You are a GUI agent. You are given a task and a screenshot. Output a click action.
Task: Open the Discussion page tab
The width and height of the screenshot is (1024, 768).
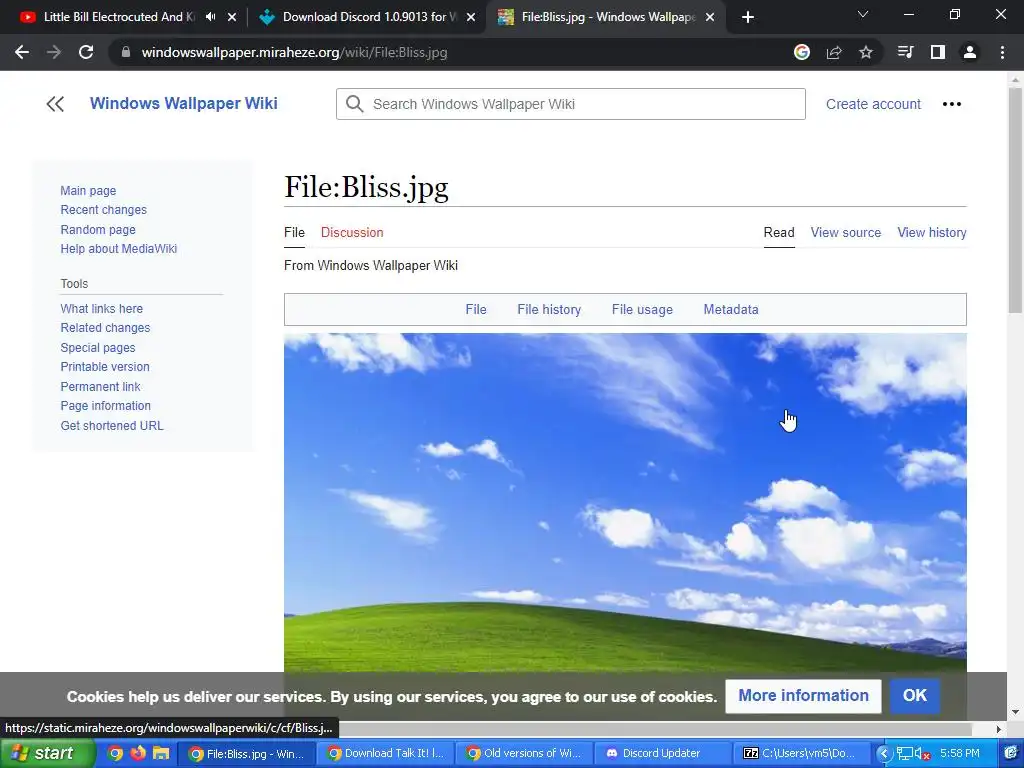coord(352,232)
